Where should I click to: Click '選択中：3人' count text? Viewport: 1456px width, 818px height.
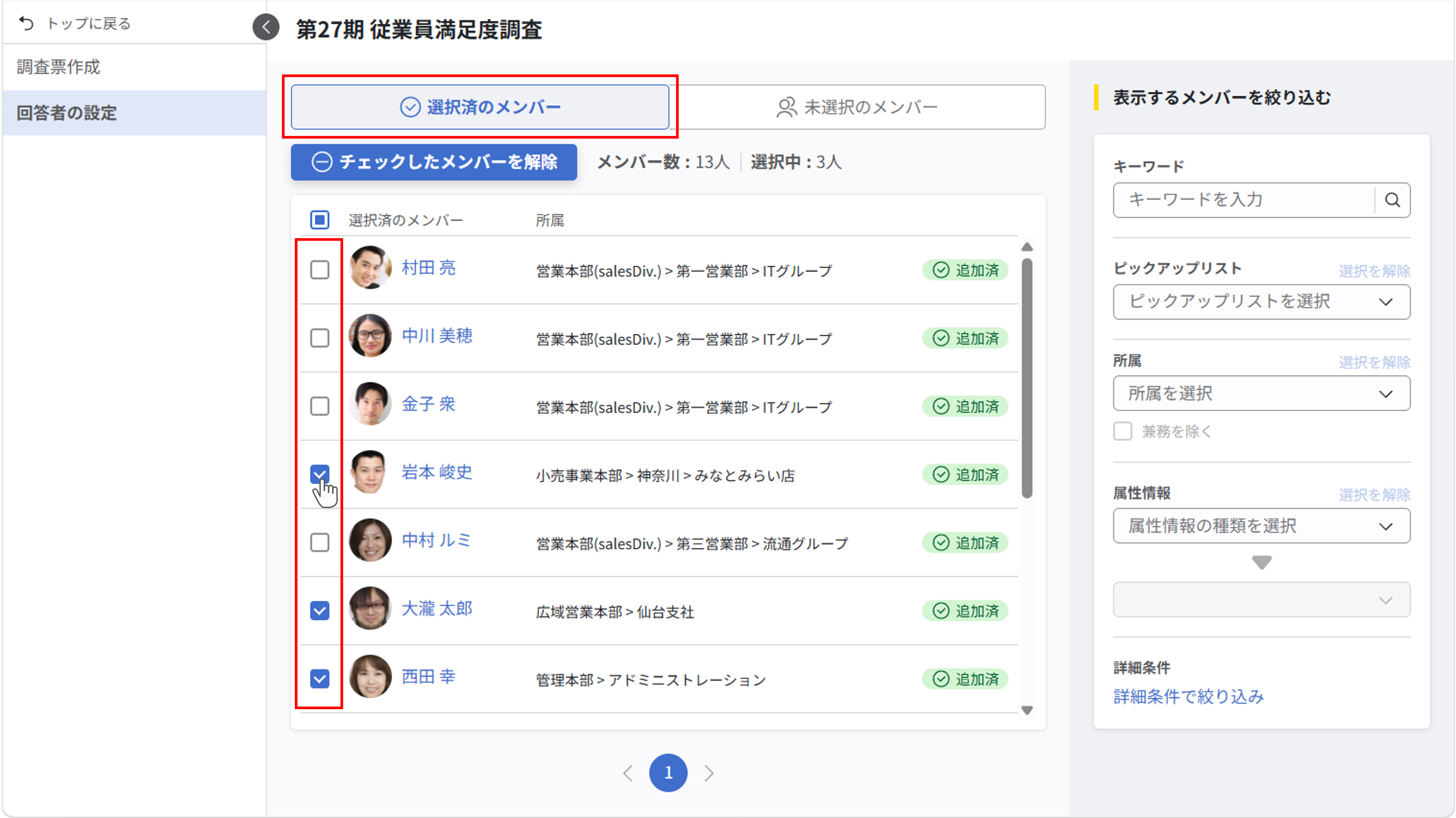(x=796, y=162)
